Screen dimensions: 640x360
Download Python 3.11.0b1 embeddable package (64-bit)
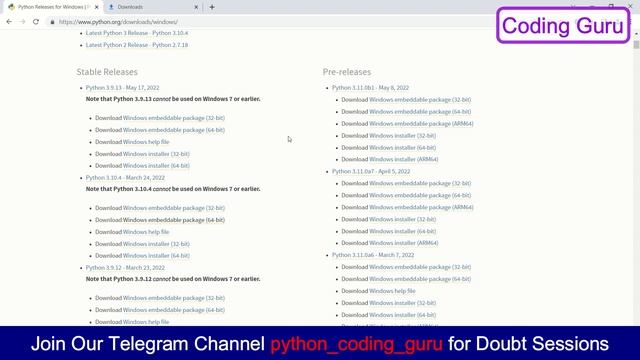pyautogui.click(x=420, y=112)
